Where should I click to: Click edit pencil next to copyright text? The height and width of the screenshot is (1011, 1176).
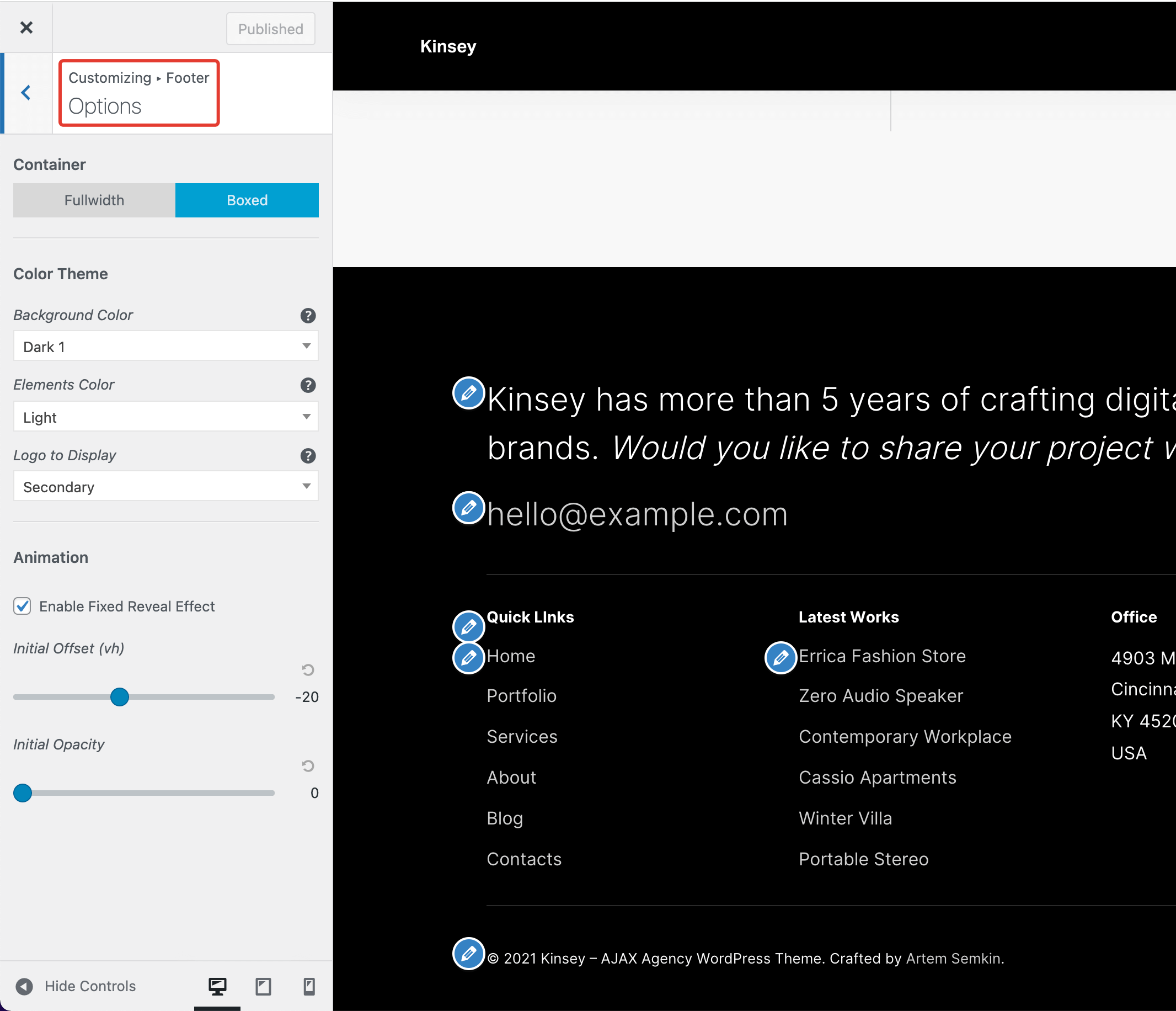click(x=468, y=953)
